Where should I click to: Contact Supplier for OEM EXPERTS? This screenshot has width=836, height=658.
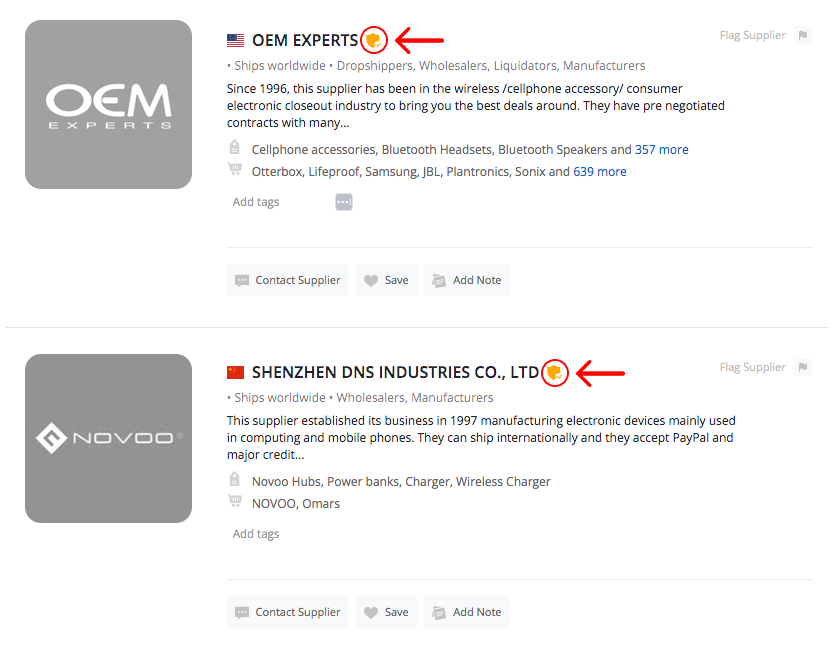[x=287, y=280]
